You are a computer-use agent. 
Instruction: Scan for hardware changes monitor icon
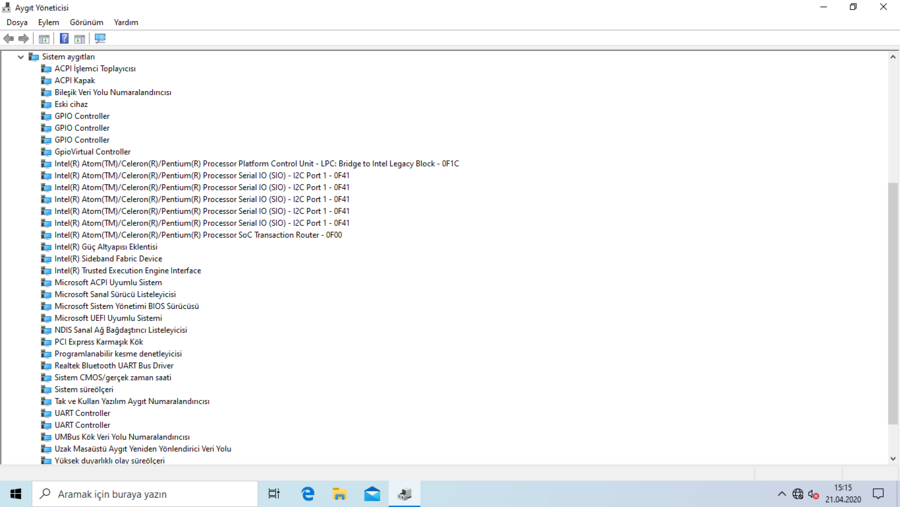coord(100,38)
